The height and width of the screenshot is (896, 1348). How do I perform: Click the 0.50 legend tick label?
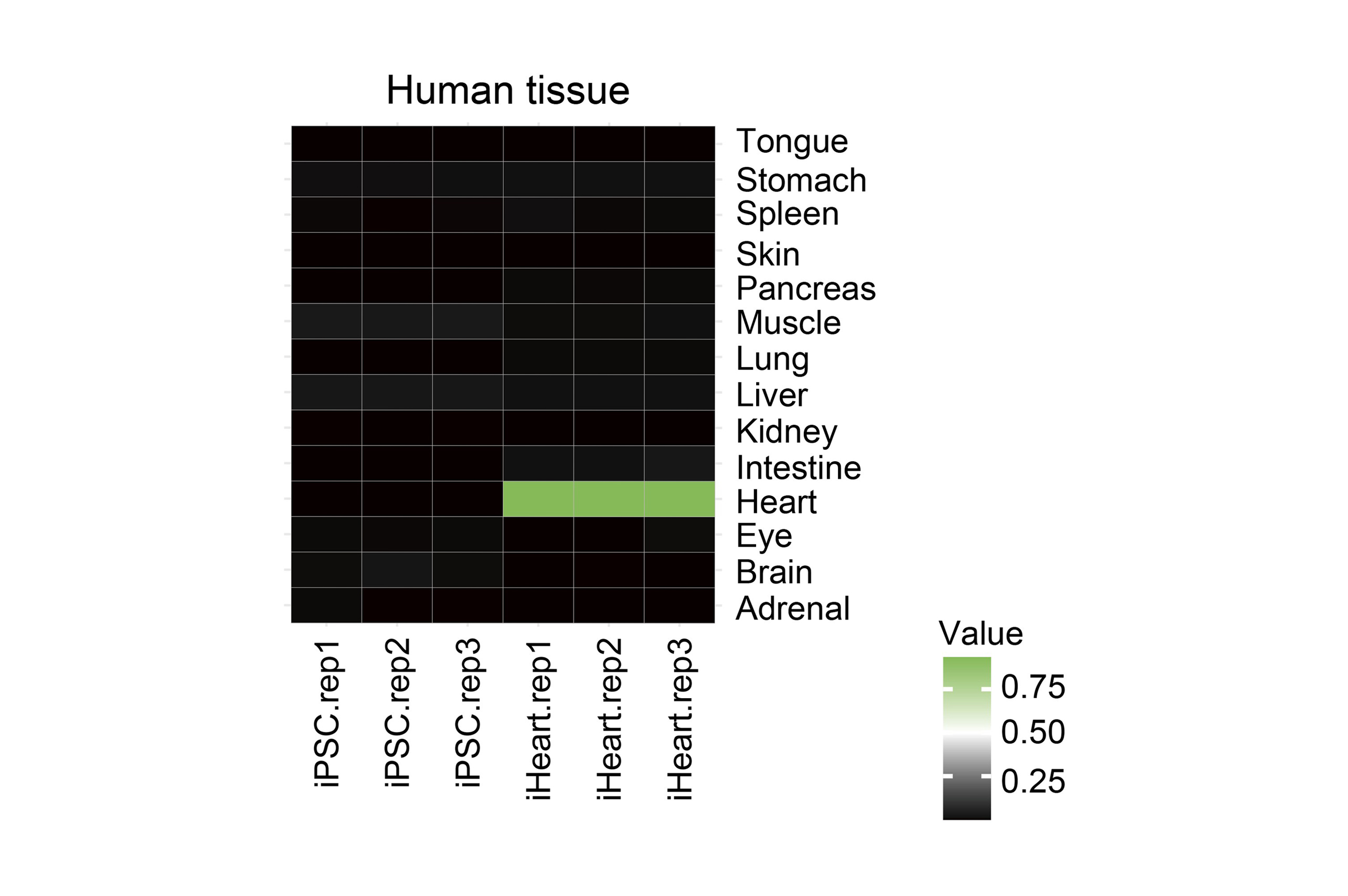click(x=1033, y=732)
